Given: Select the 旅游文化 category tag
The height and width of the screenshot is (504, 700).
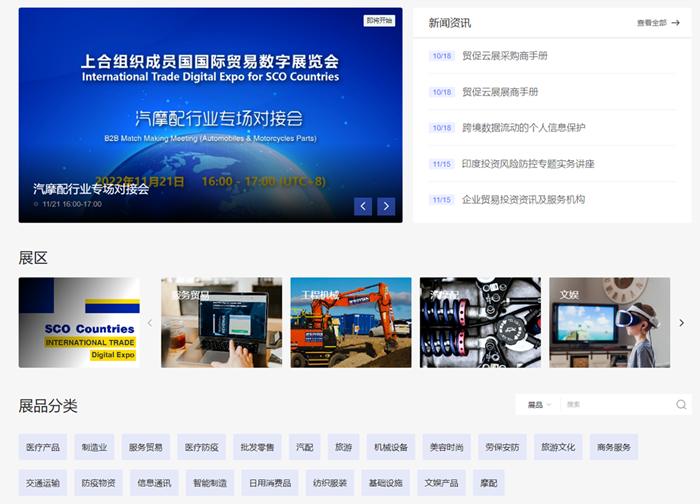Looking at the screenshot, I should [558, 447].
